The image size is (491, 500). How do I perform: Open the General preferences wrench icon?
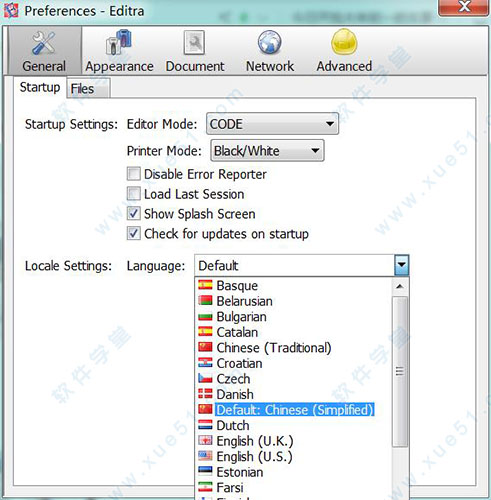coord(44,43)
